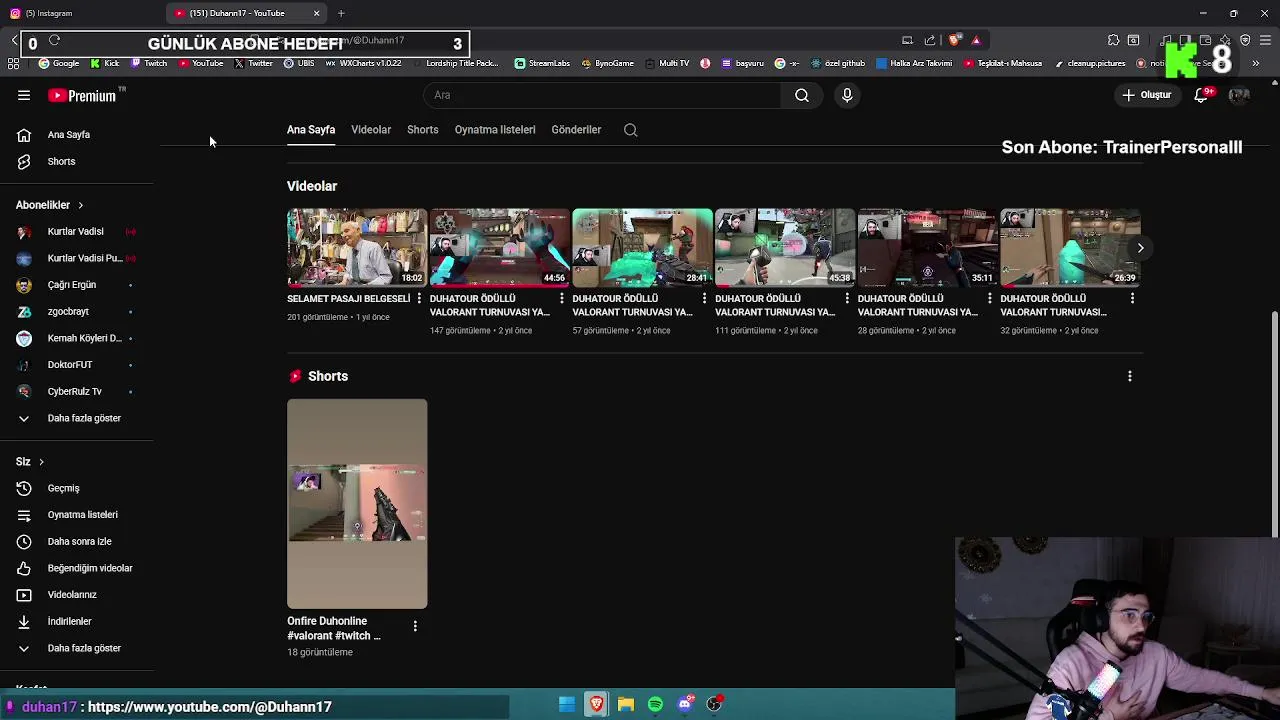Search within channel using magnifier icon
1280x720 pixels.
631,130
